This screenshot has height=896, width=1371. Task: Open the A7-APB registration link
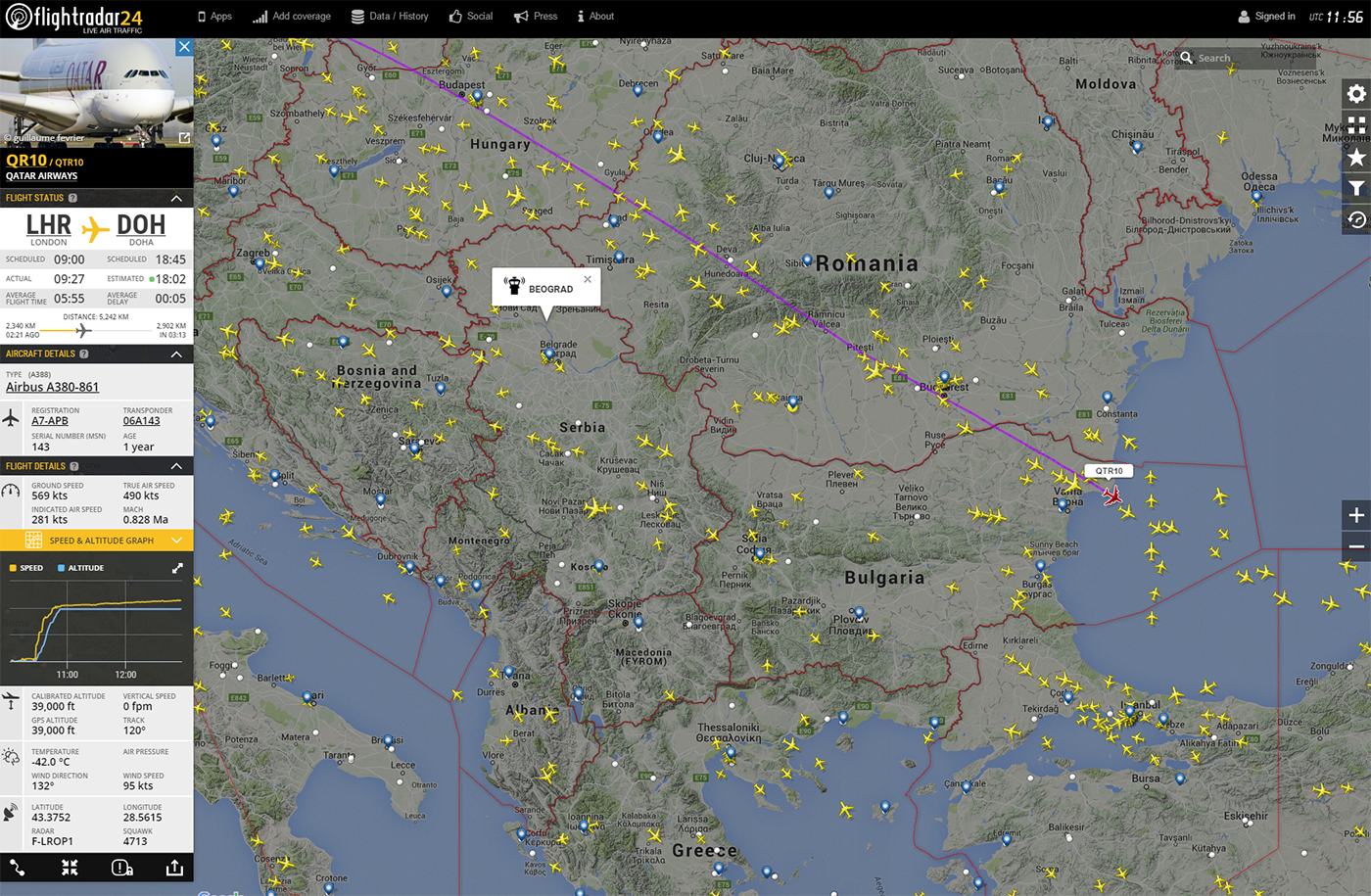coord(50,421)
